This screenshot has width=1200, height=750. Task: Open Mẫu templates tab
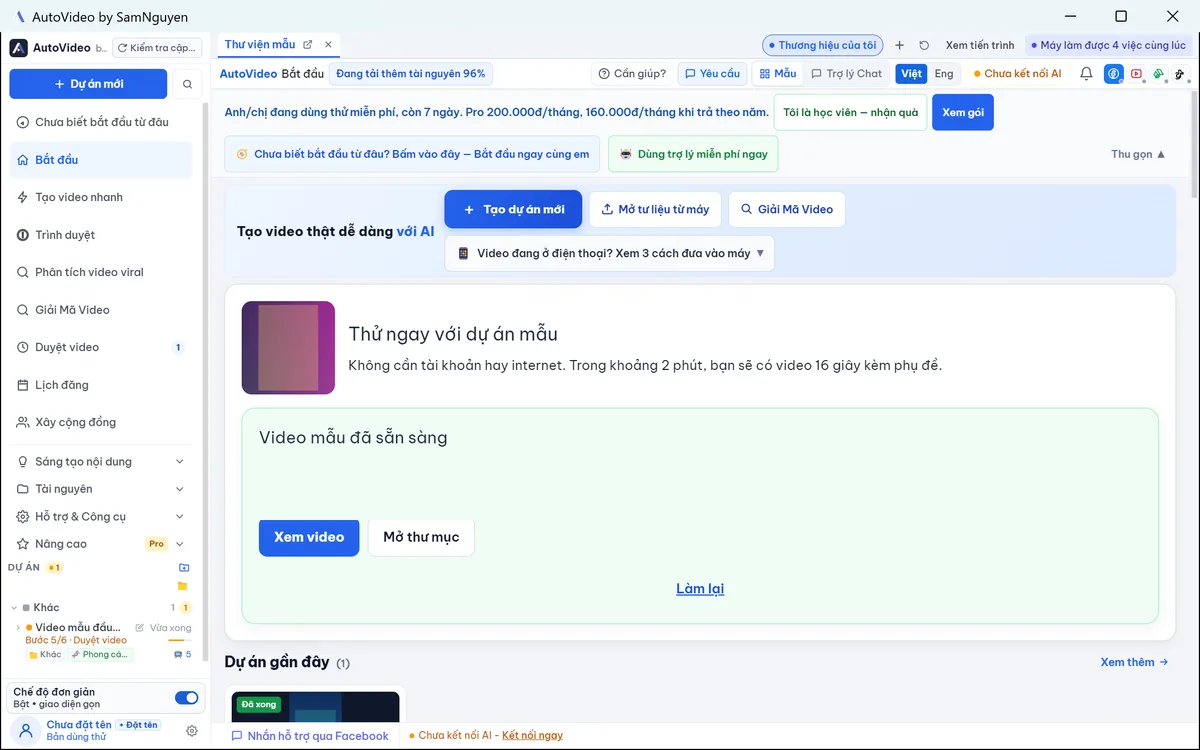click(x=777, y=74)
